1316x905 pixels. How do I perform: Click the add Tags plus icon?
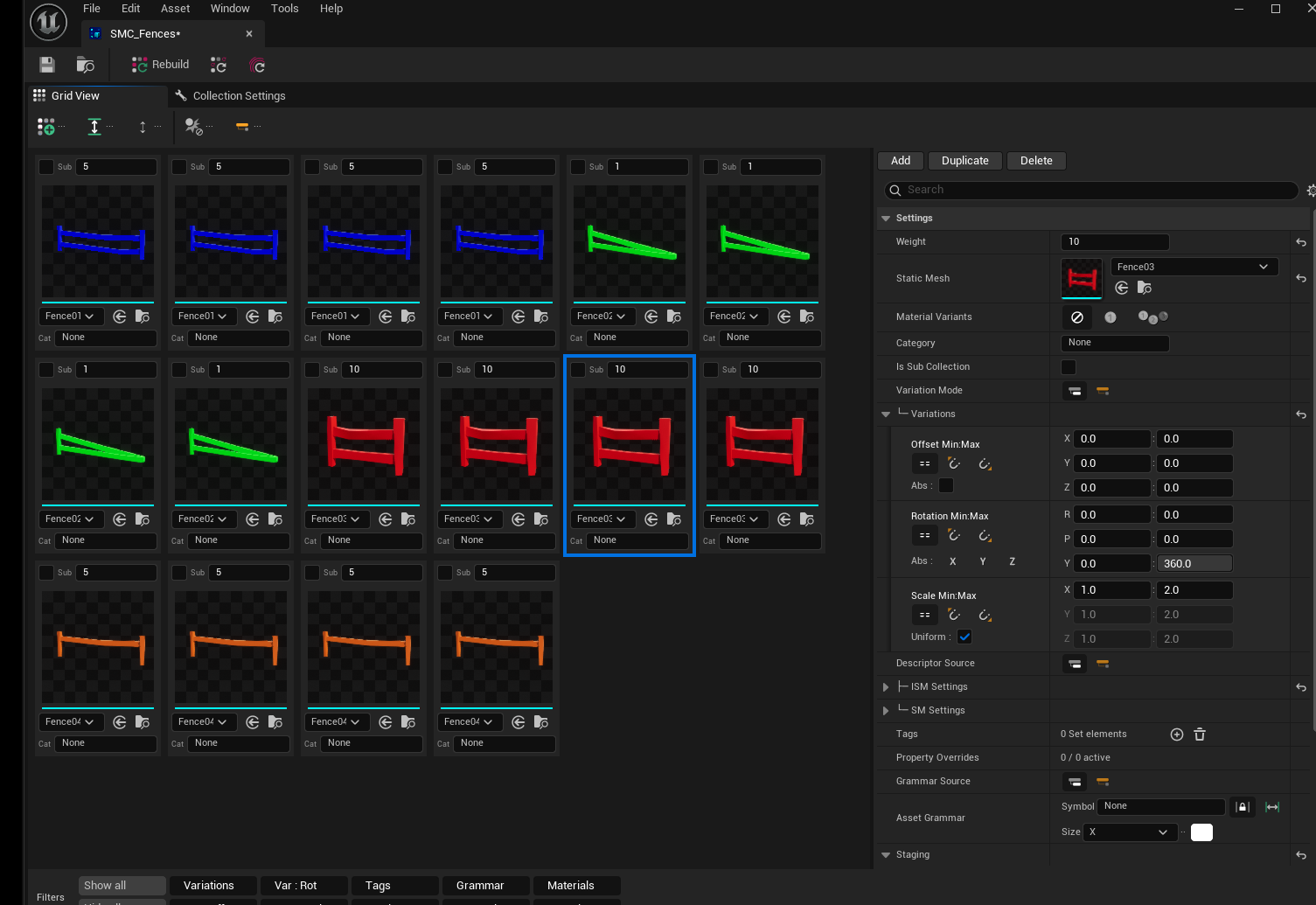point(1177,734)
